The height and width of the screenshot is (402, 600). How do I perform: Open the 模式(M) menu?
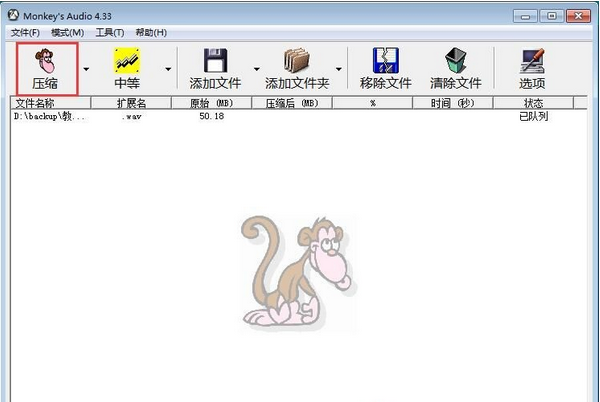click(67, 33)
